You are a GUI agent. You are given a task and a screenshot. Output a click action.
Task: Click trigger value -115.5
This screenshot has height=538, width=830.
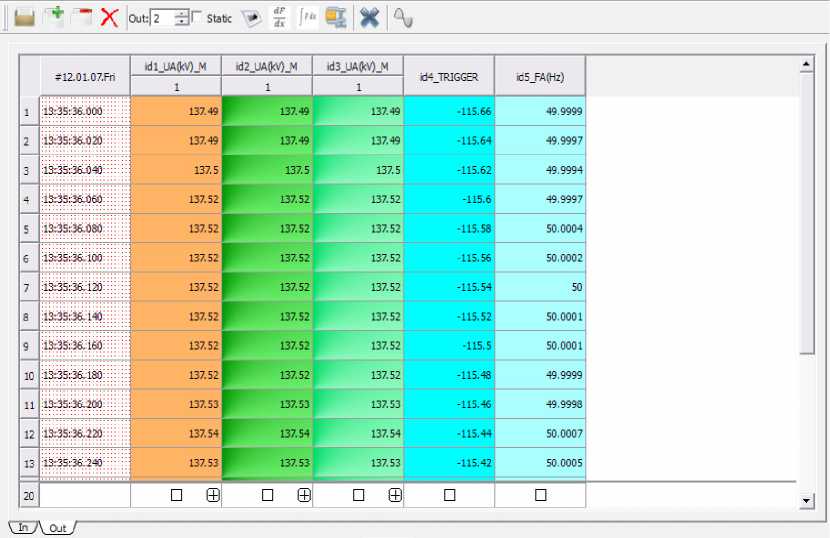pyautogui.click(x=449, y=346)
